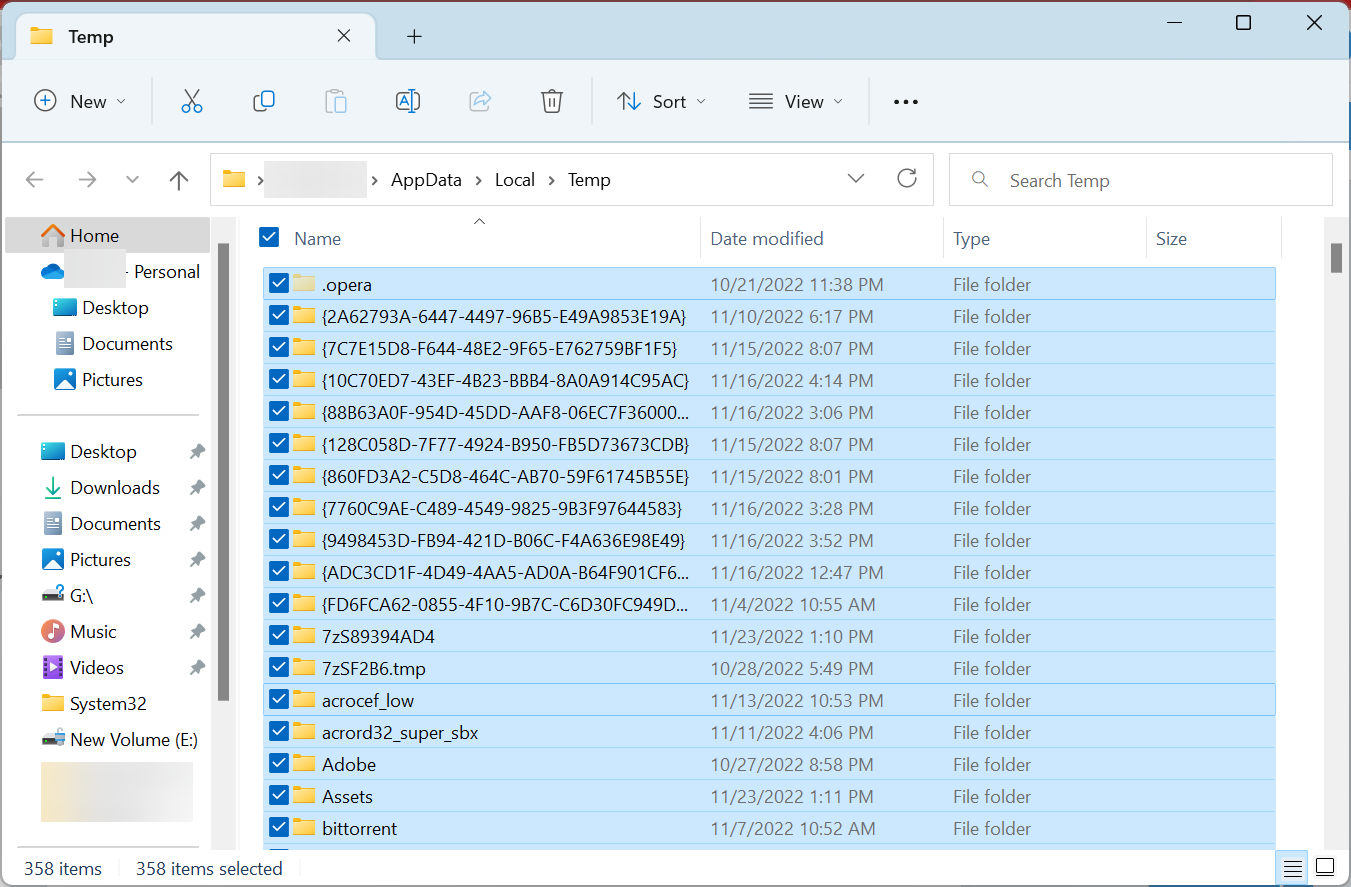The width and height of the screenshot is (1351, 887).
Task: Uncheck the .opera folder checkbox
Action: point(279,283)
